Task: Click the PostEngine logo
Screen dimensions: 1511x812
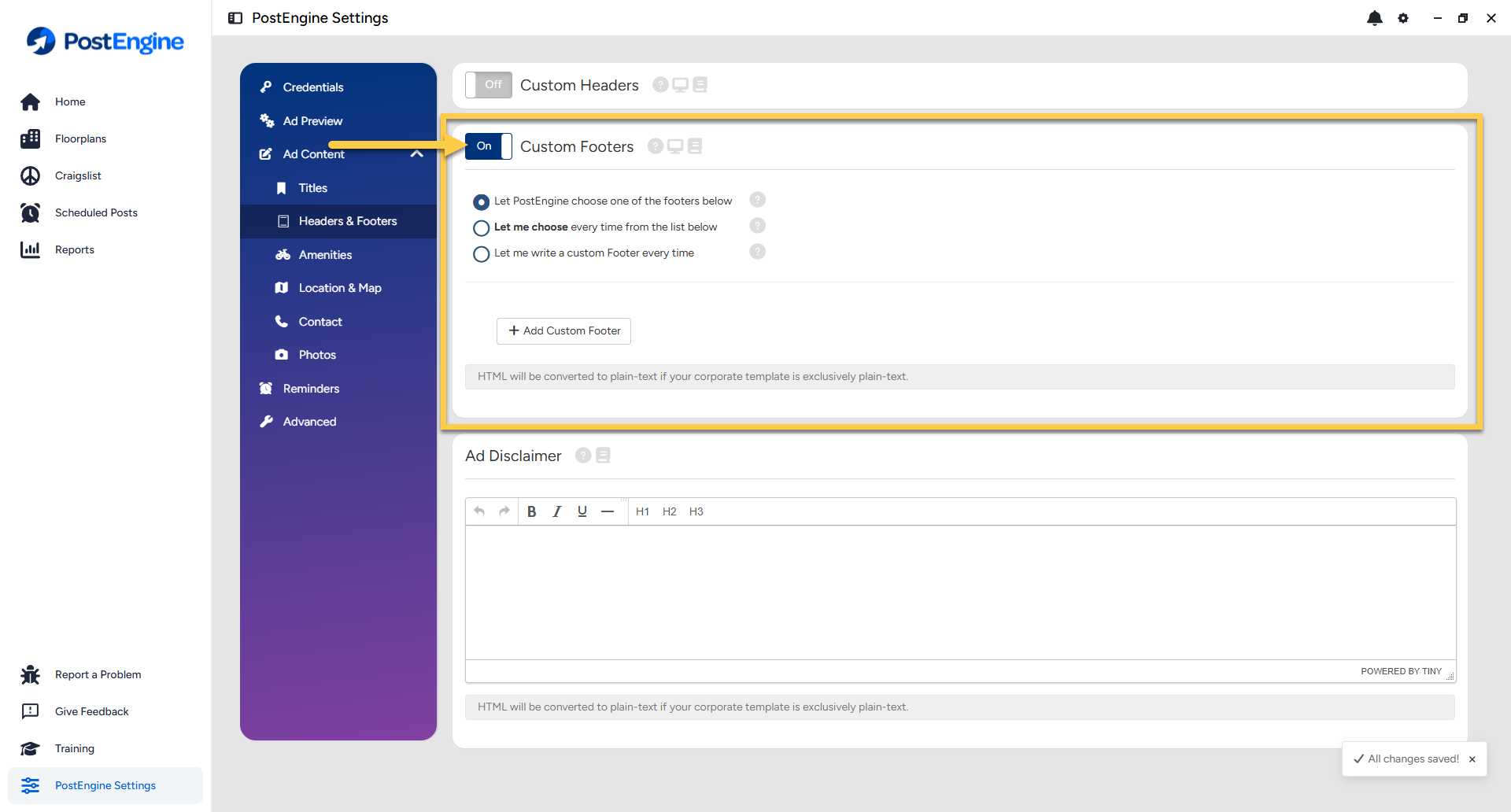Action: (x=105, y=41)
